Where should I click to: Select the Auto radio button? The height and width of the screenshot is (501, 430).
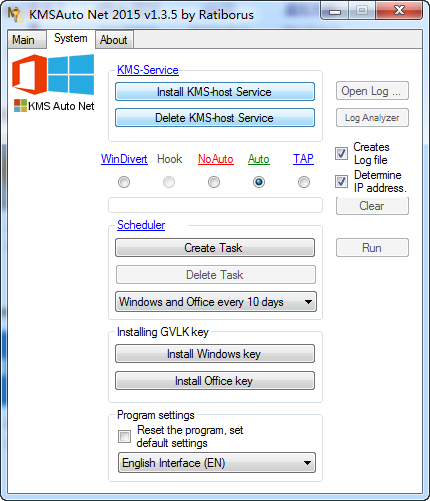pyautogui.click(x=259, y=182)
